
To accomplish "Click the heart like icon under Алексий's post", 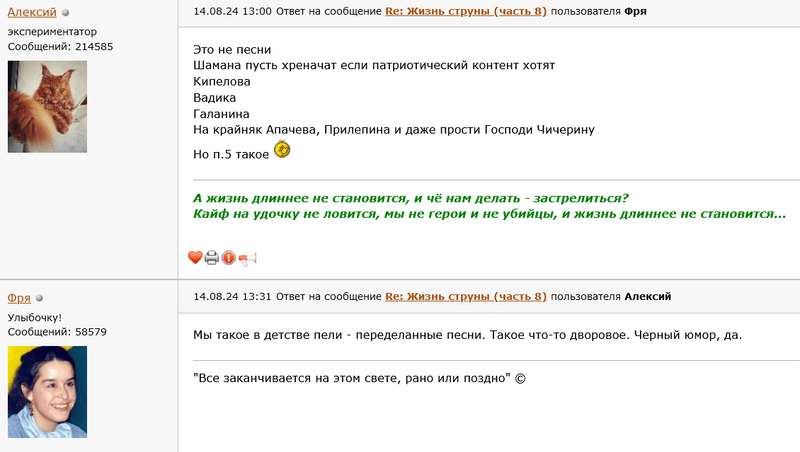I will pos(195,258).
